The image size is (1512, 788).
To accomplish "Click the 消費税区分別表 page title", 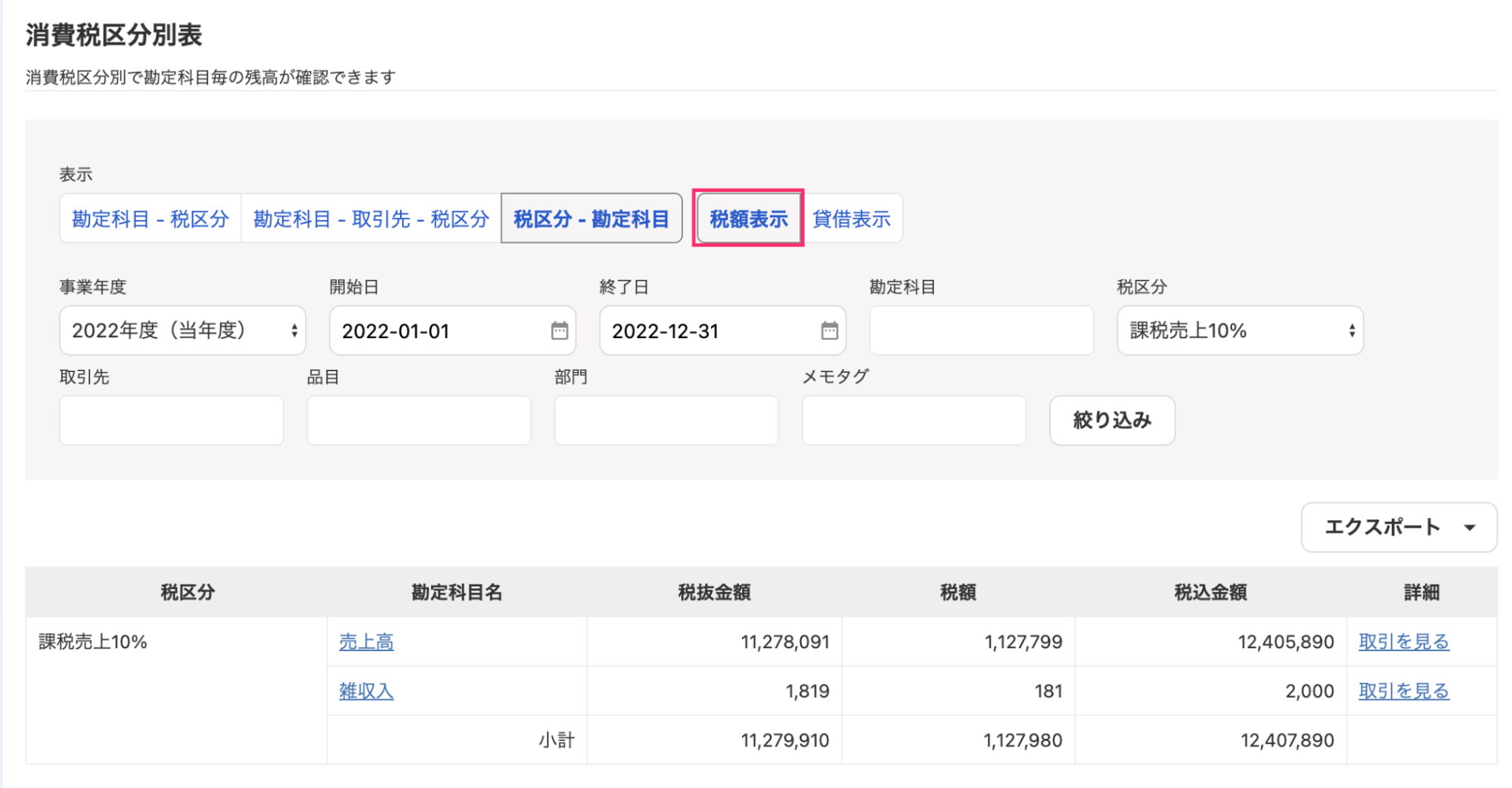I will [x=114, y=35].
